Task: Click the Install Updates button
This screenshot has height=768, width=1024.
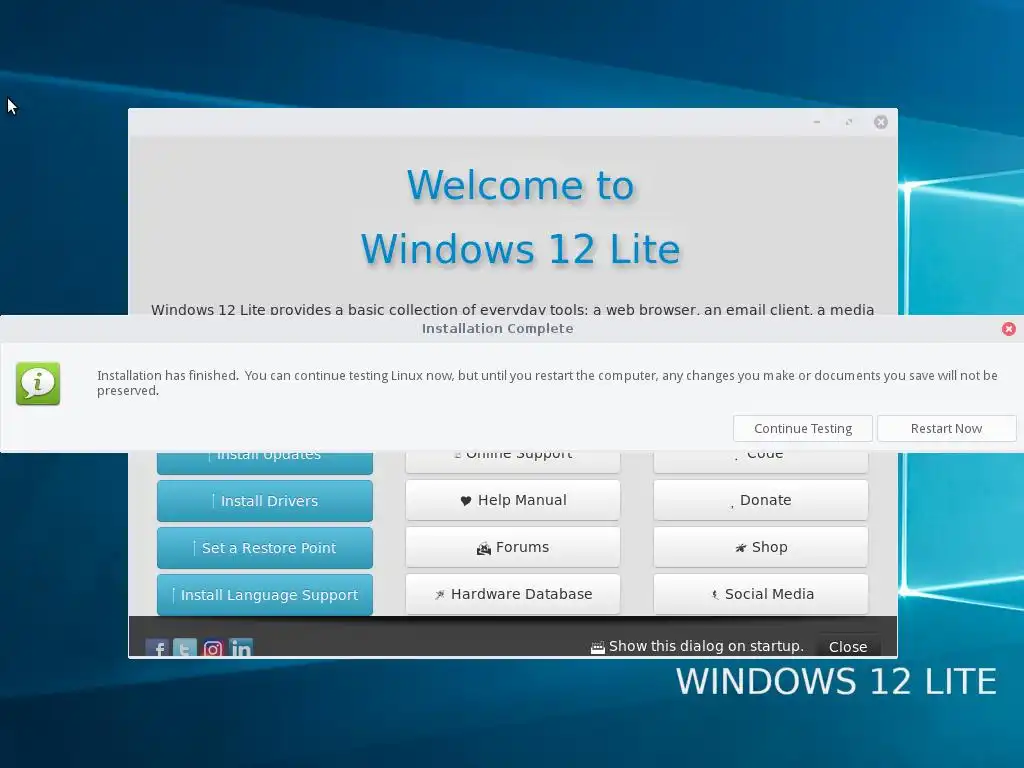Action: click(264, 462)
